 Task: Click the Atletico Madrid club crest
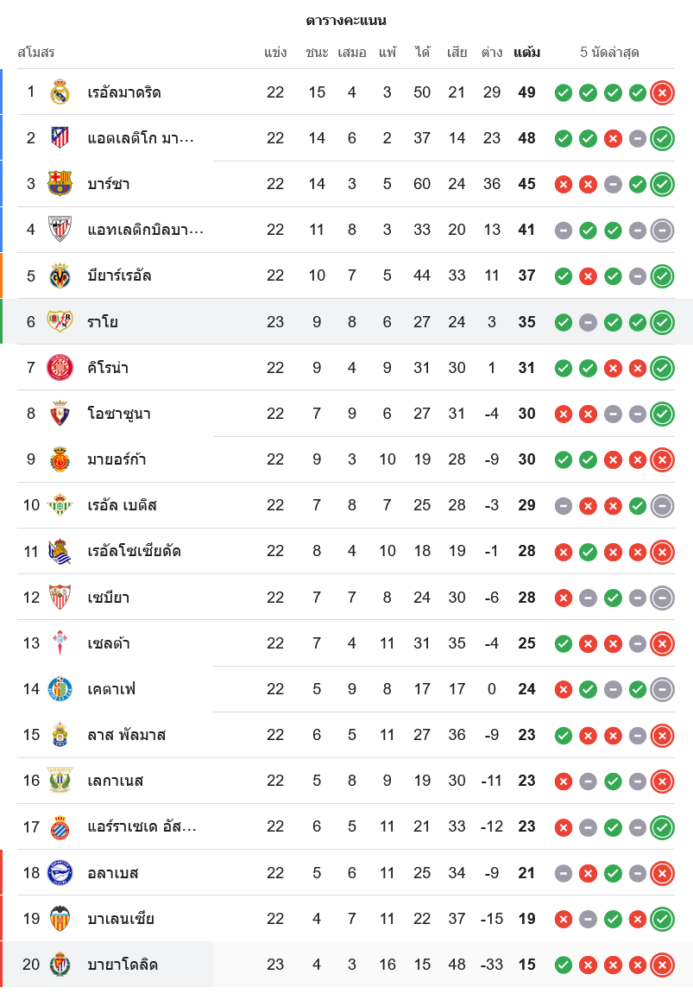[60, 138]
